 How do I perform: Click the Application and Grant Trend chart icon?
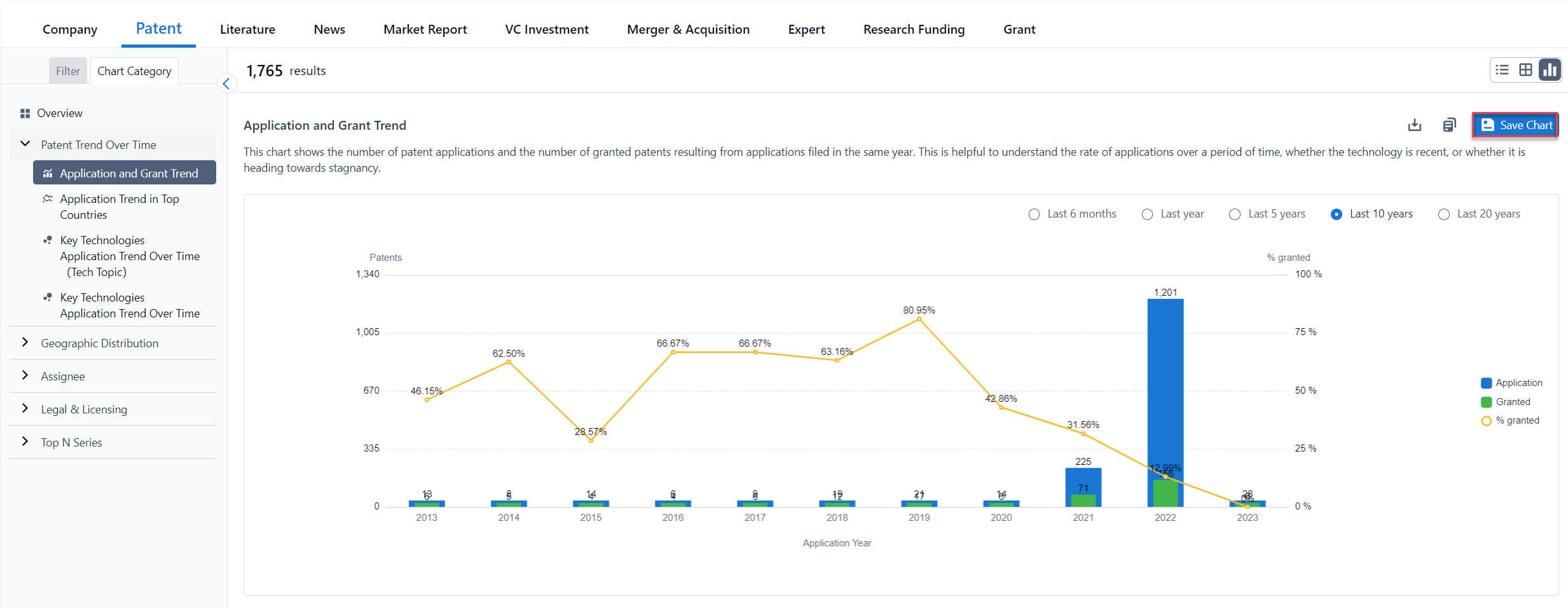coord(48,174)
